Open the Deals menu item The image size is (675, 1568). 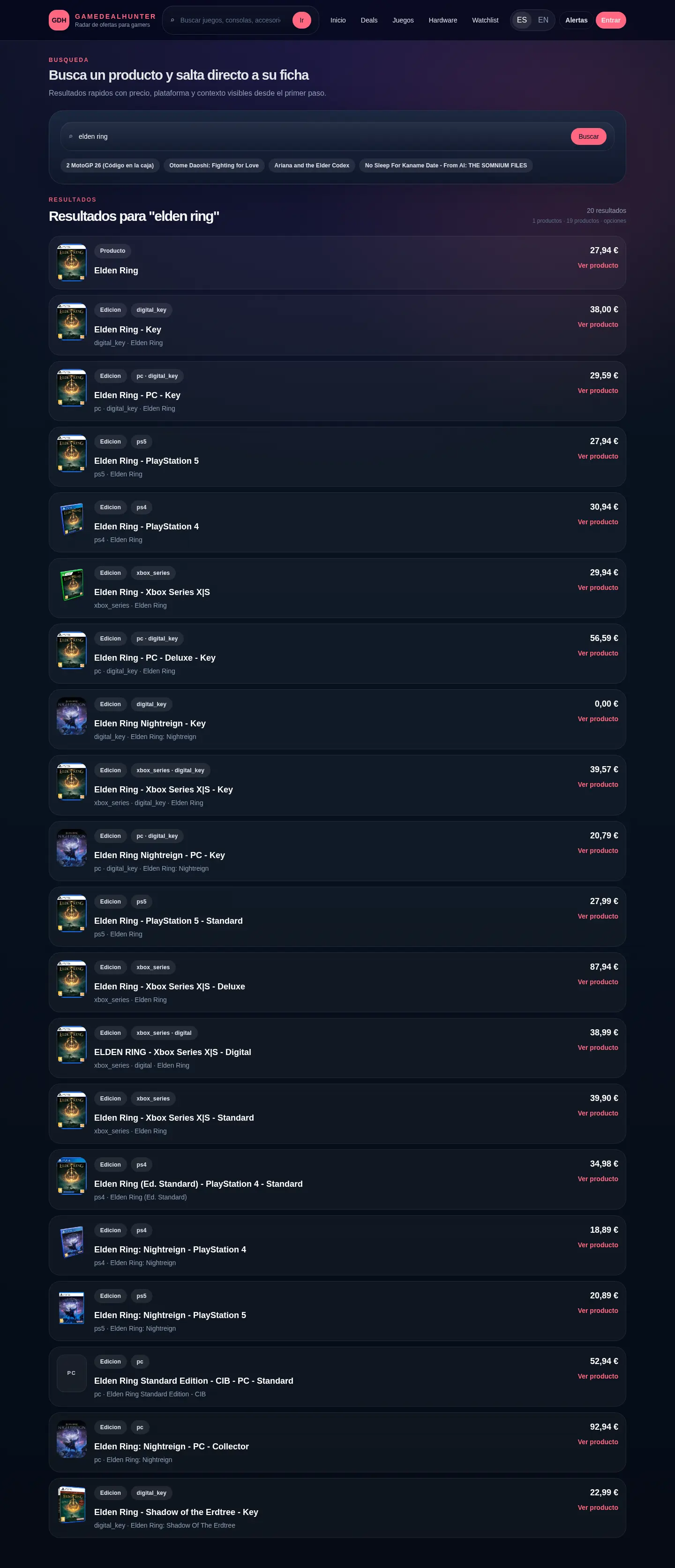coord(369,20)
